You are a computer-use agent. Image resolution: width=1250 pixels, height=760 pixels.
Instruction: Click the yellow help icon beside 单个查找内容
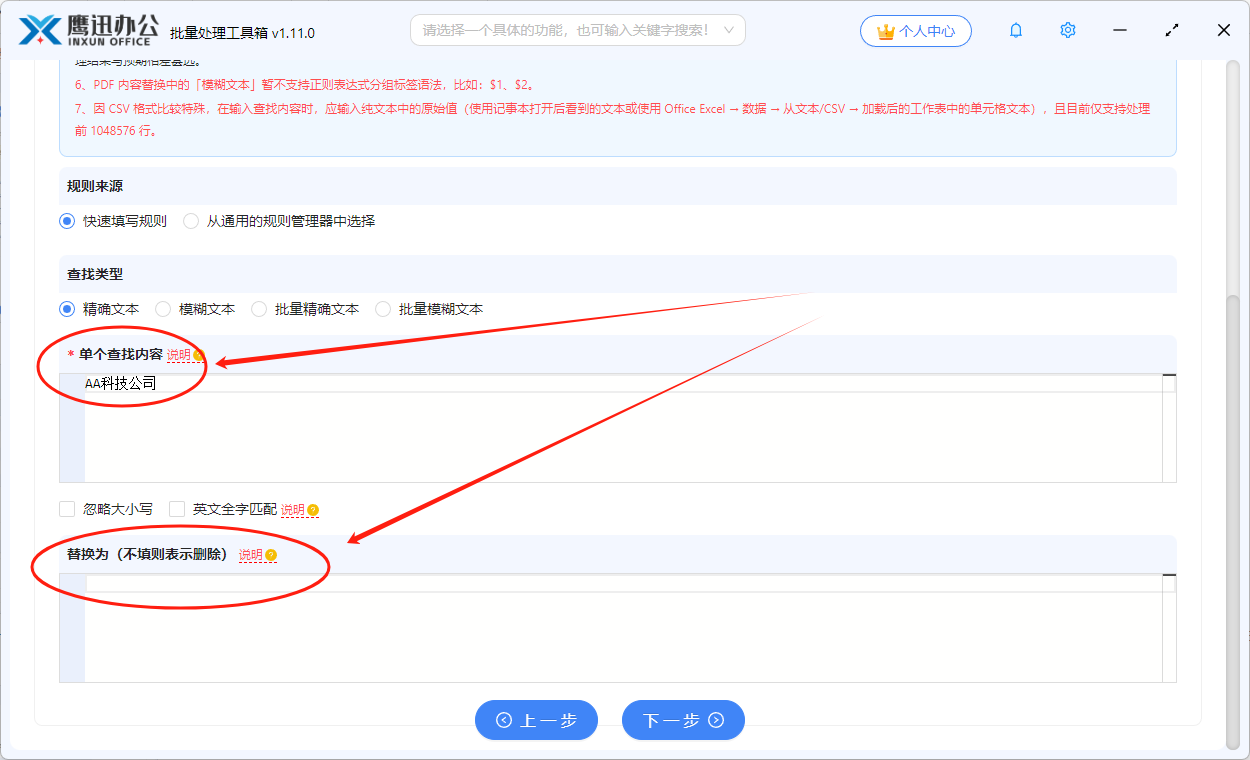199,355
